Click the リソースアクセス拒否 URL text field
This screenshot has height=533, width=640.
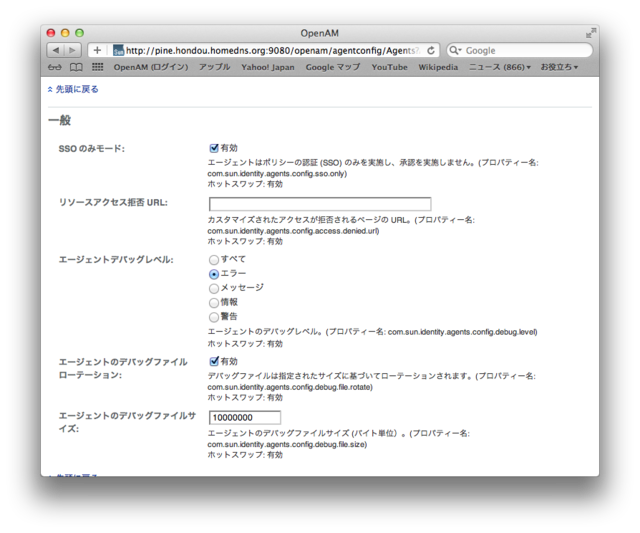pos(319,204)
